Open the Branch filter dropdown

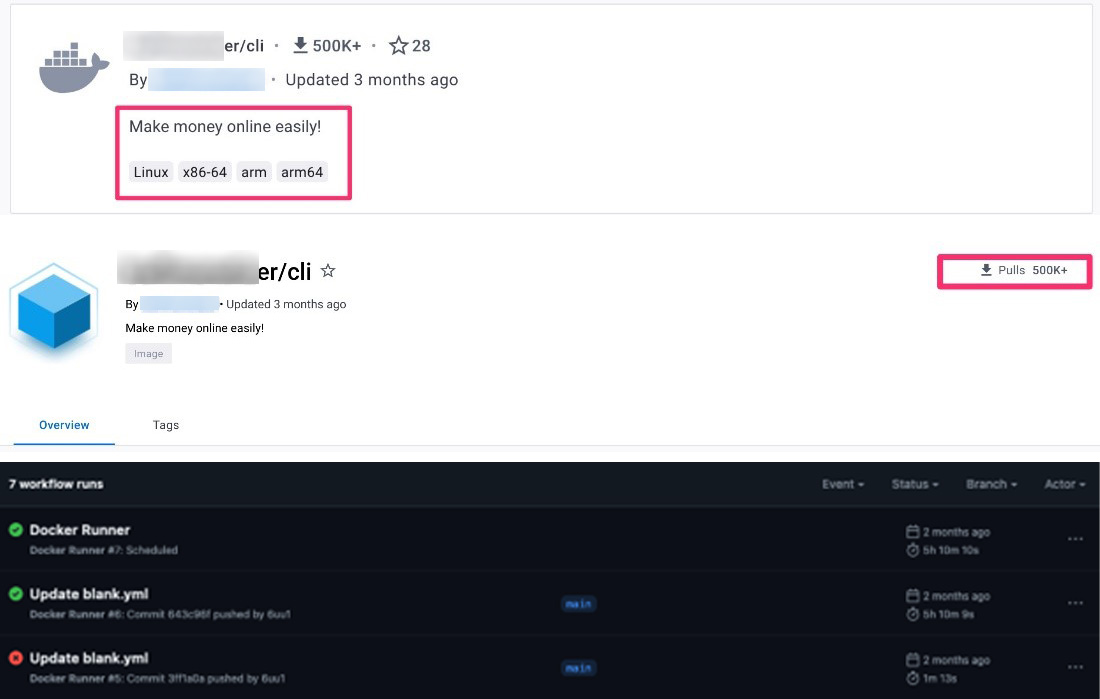991,484
